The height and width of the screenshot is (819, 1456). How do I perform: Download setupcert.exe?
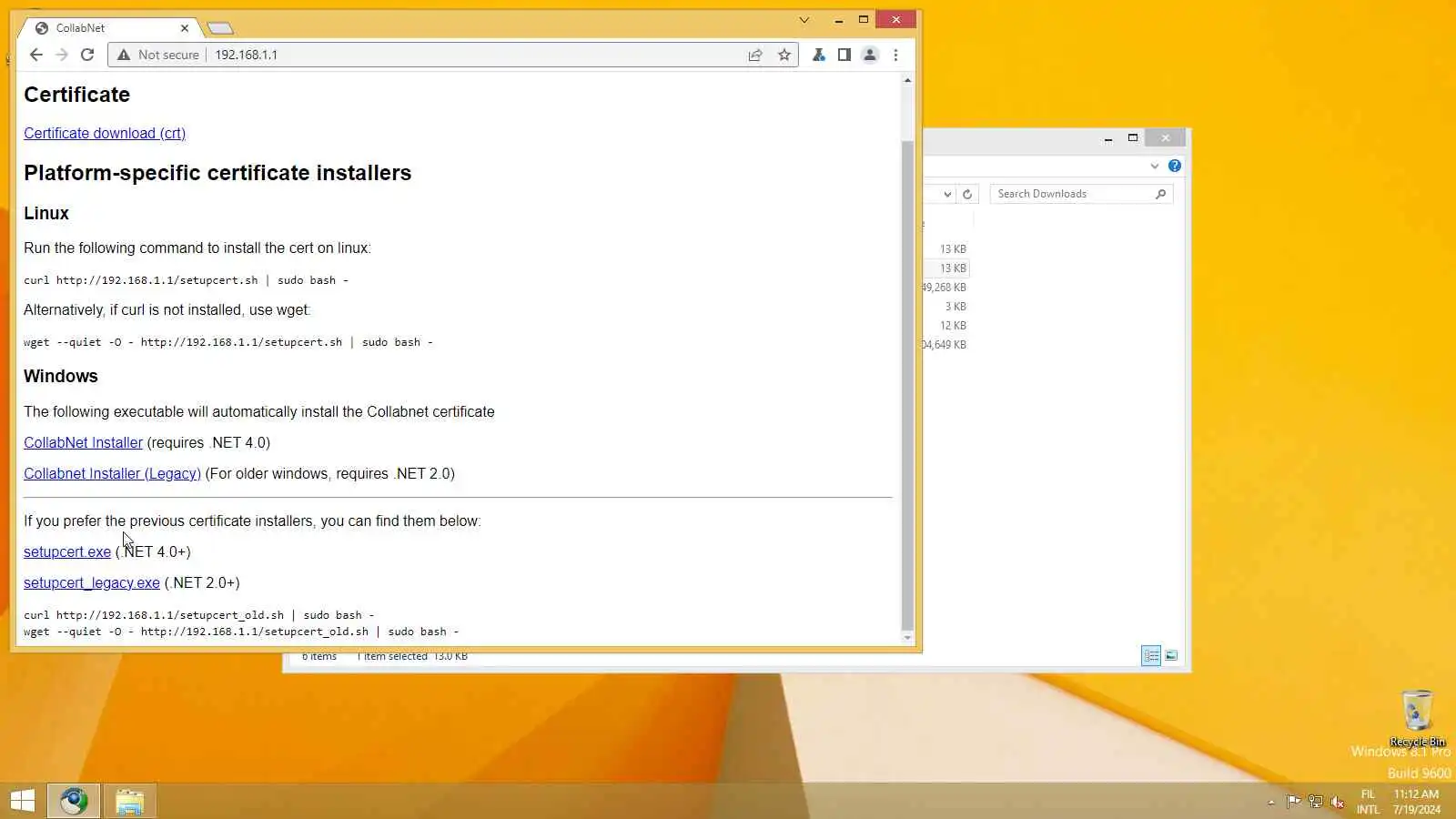(67, 551)
